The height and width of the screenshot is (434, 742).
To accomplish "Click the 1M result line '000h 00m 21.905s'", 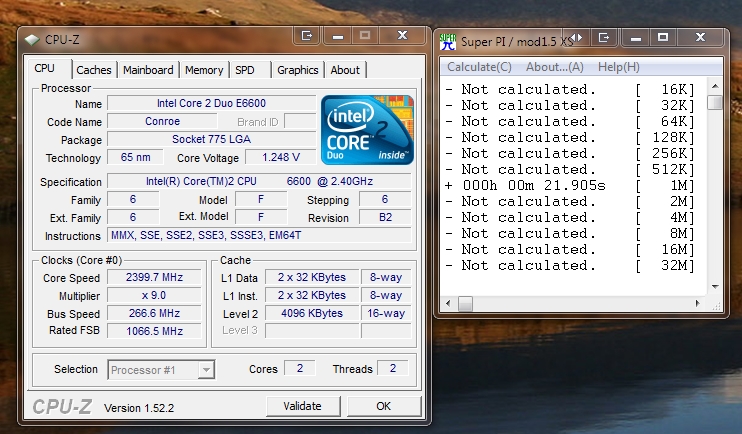I will [570, 186].
